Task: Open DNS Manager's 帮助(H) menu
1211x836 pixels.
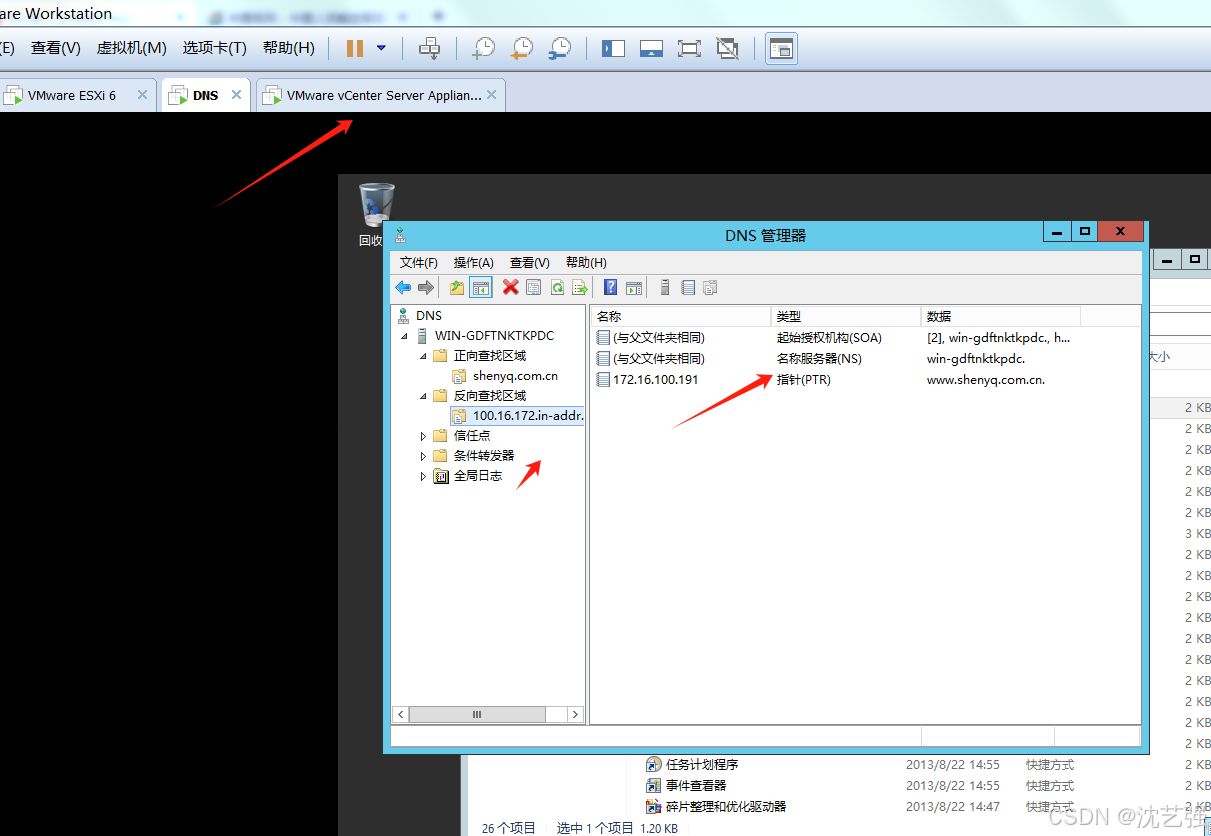Action: coord(586,262)
